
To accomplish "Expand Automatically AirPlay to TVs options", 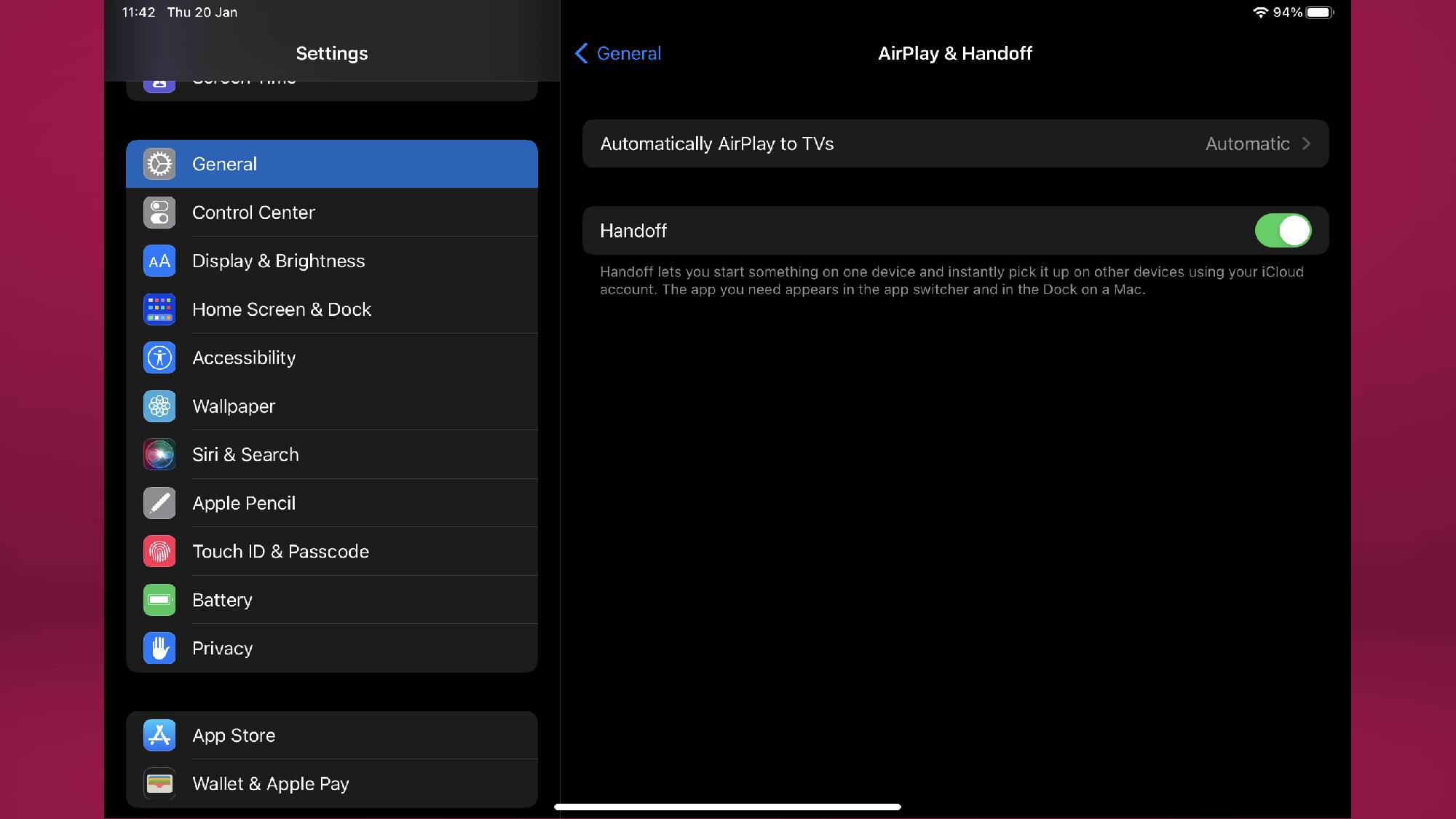I will click(x=955, y=143).
